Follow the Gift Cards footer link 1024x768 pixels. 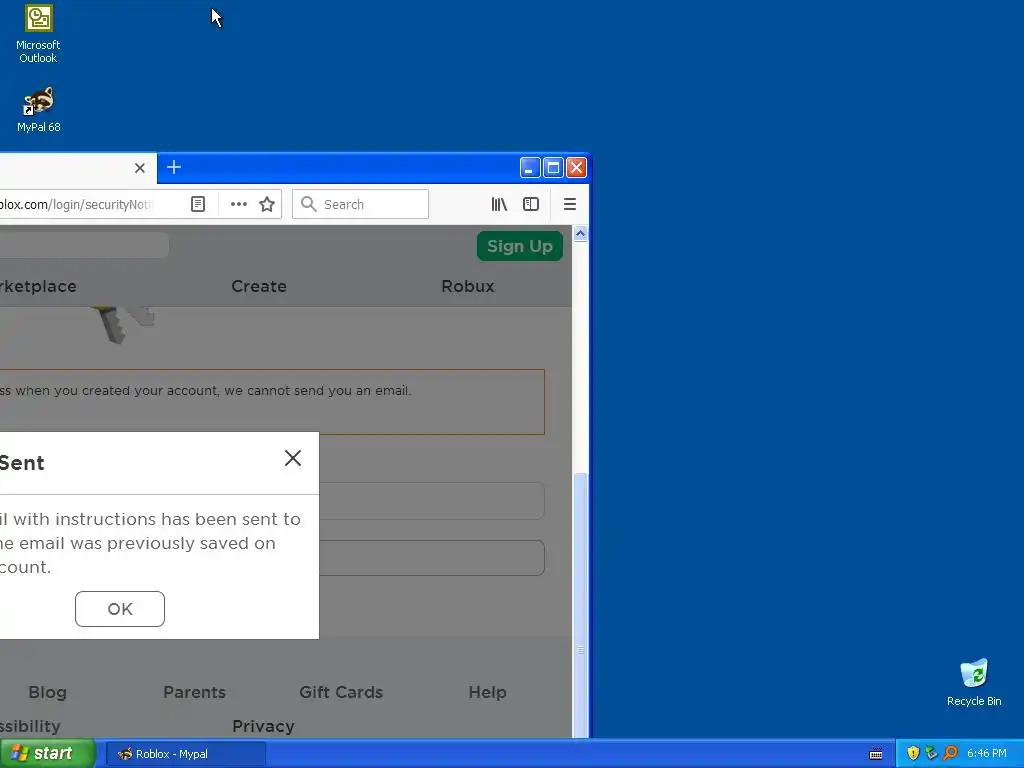[x=341, y=692]
